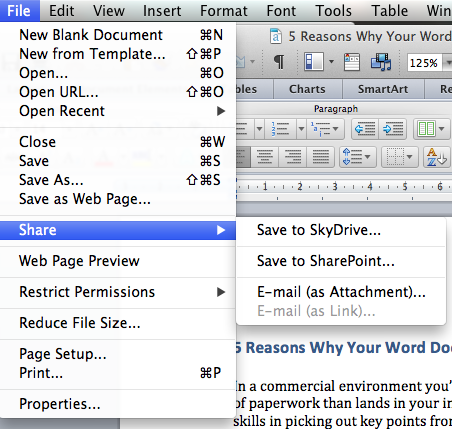Open the Toolbox icon
The image size is (452, 429).
pyautogui.click(x=352, y=62)
